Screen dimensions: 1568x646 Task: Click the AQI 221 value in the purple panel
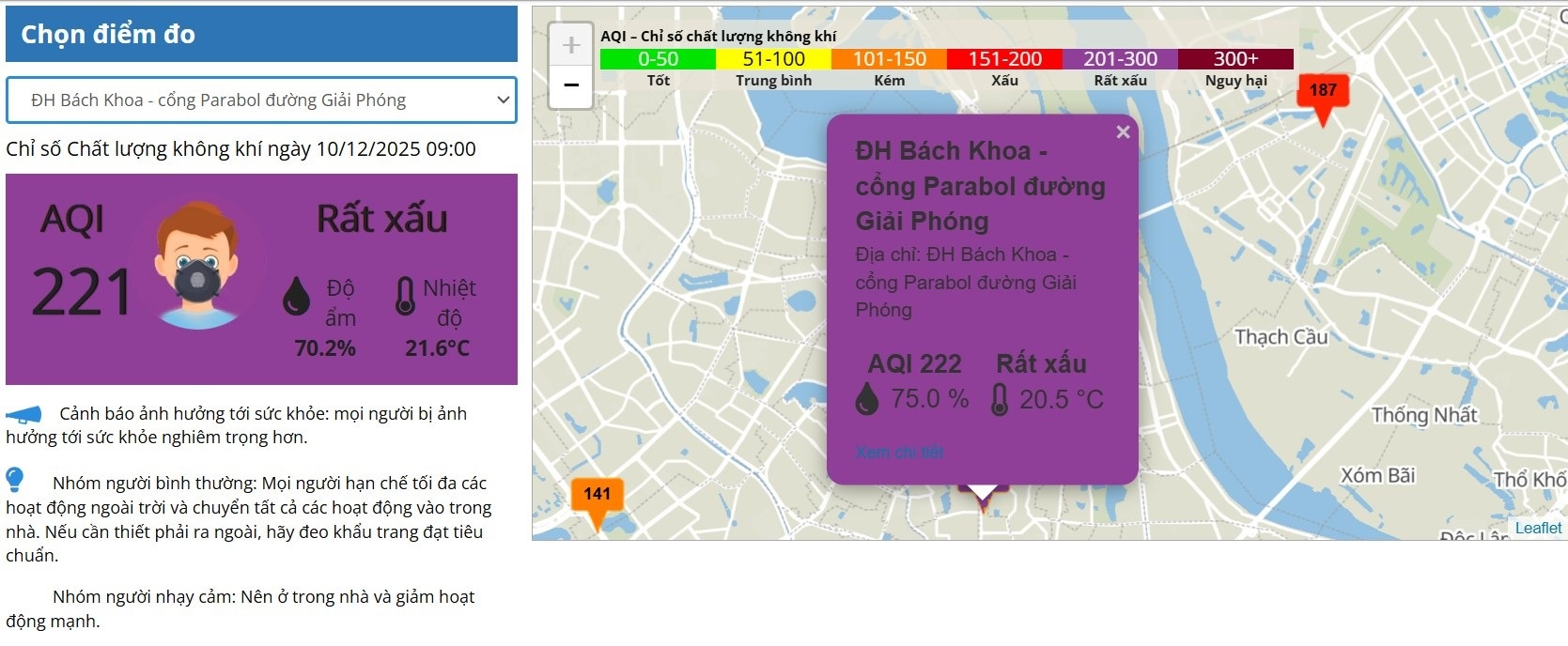82,291
